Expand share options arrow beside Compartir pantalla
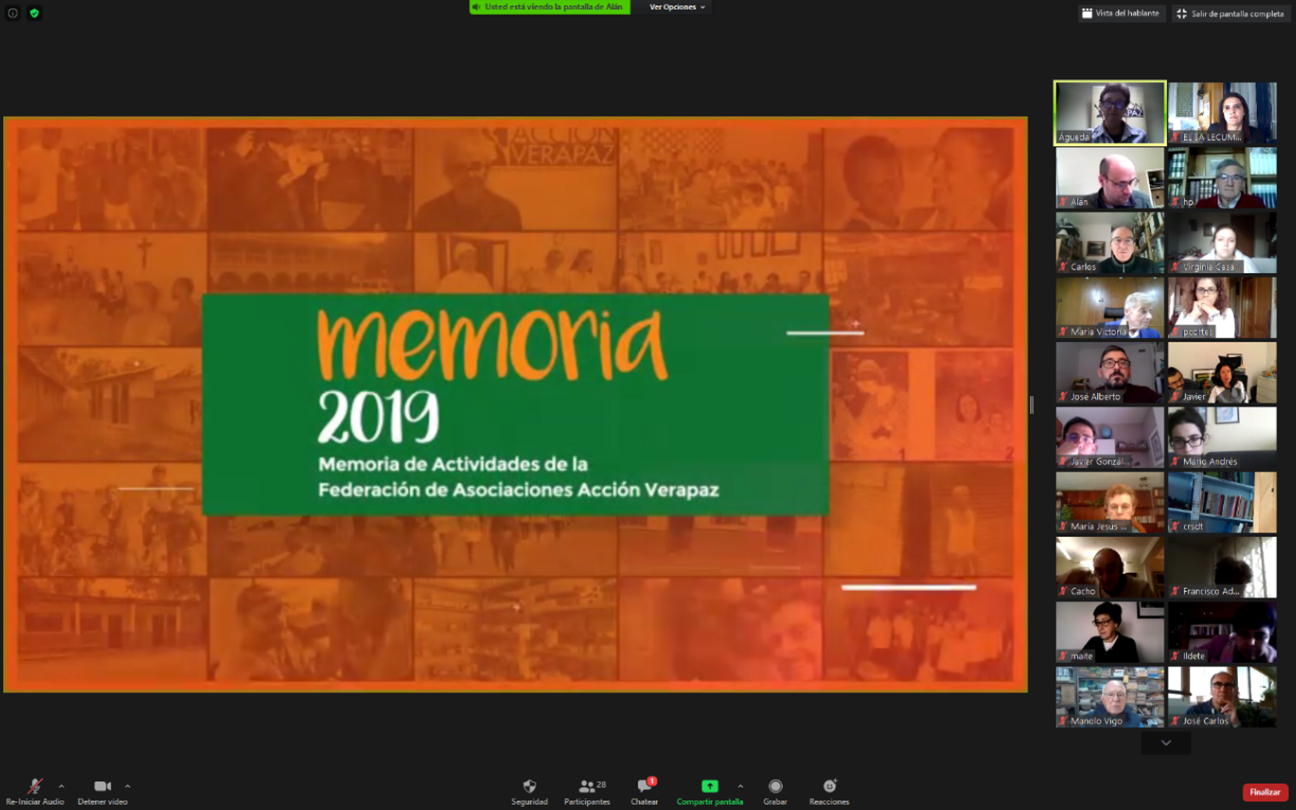 pyautogui.click(x=740, y=786)
